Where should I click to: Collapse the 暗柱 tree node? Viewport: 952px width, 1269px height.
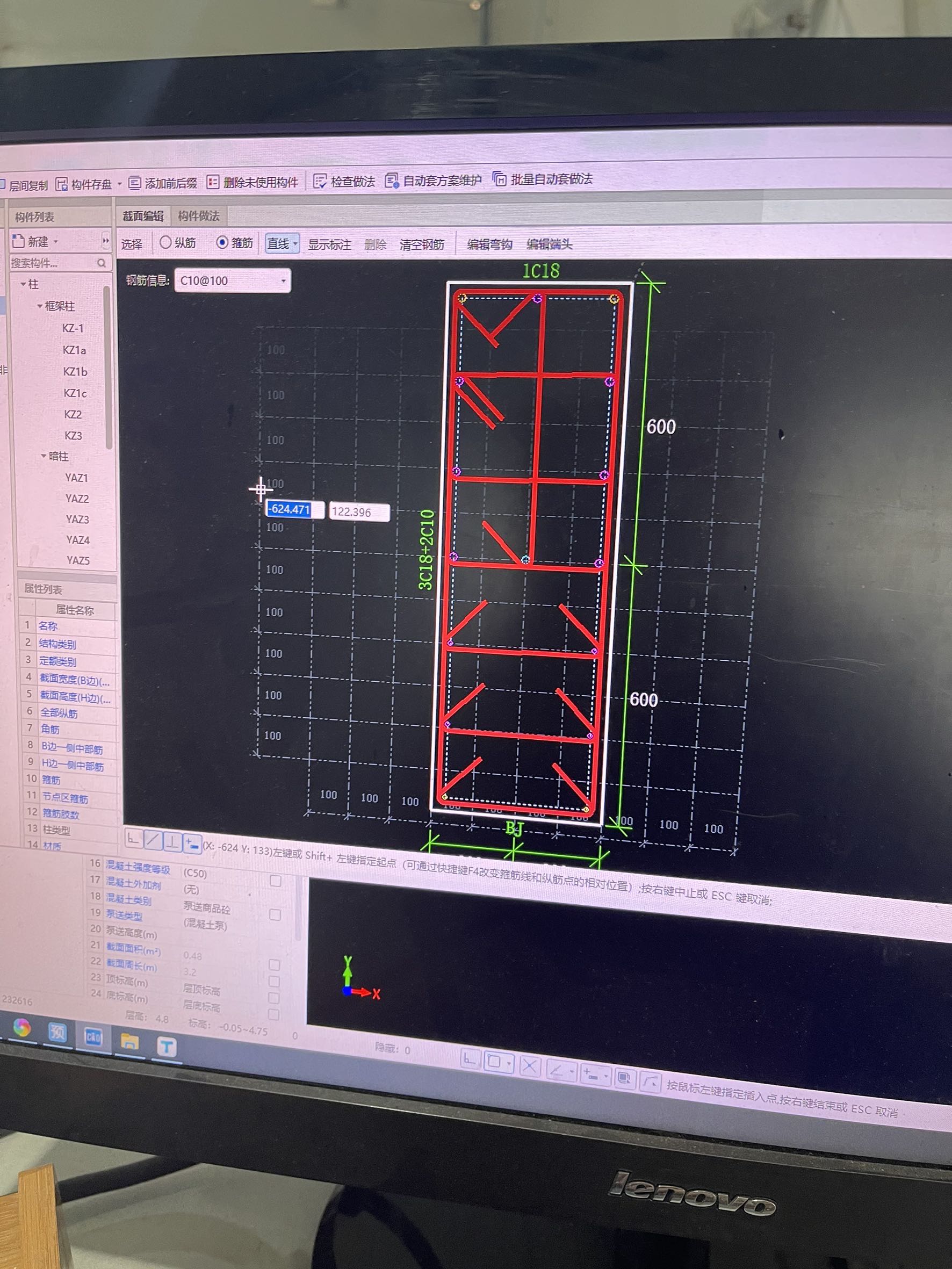click(x=44, y=456)
